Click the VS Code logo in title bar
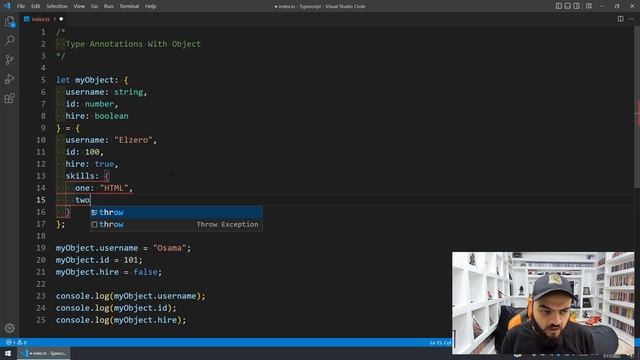640x360 pixels. pos(7,6)
